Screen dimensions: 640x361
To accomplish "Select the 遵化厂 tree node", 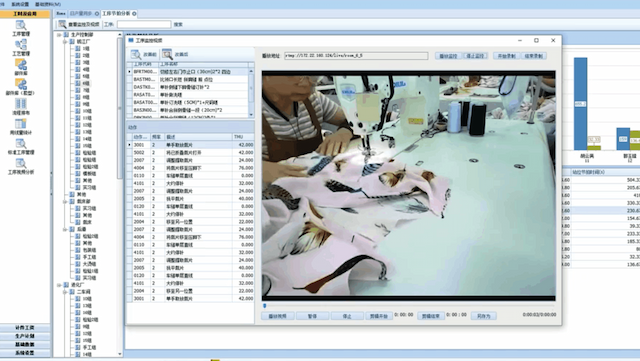I will [x=78, y=285].
